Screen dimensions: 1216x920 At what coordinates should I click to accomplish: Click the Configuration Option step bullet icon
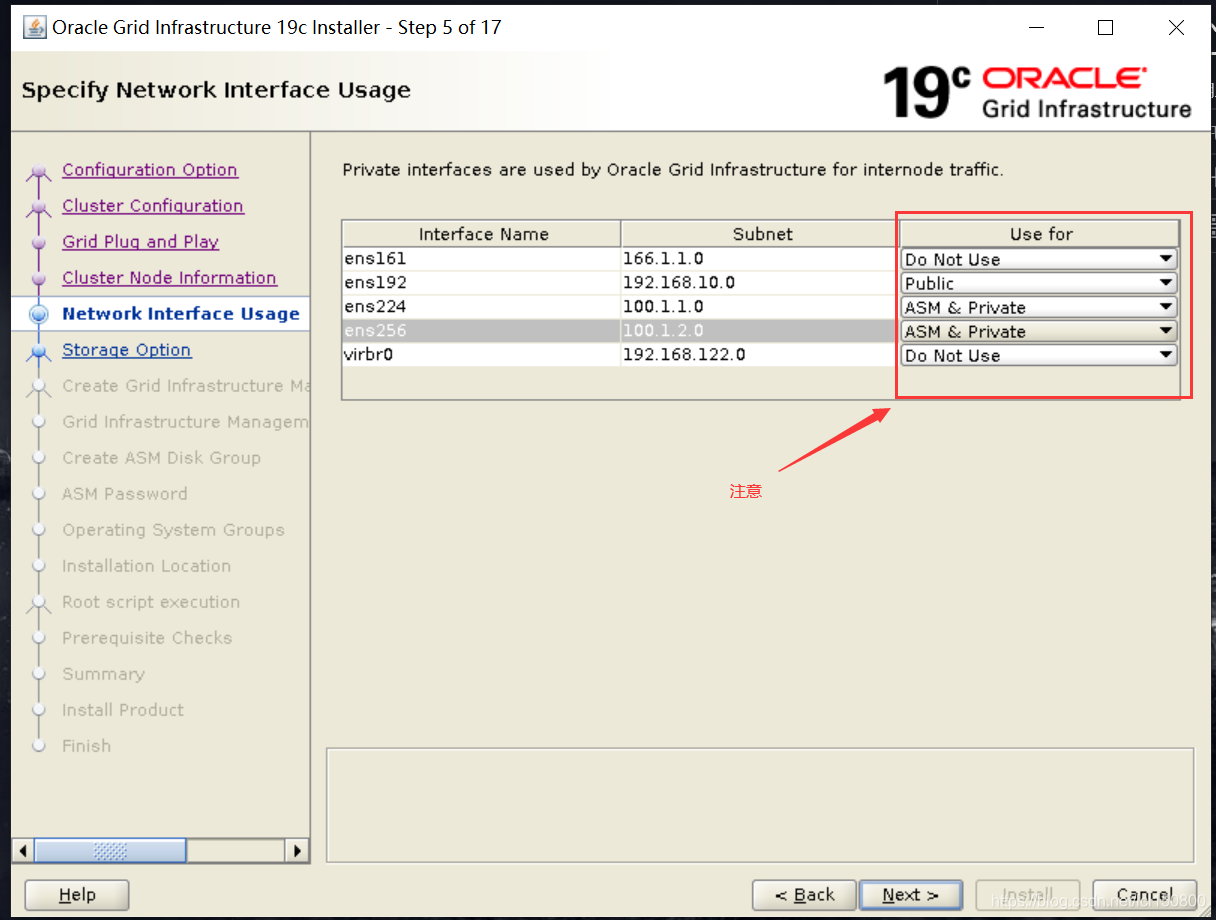pos(39,171)
